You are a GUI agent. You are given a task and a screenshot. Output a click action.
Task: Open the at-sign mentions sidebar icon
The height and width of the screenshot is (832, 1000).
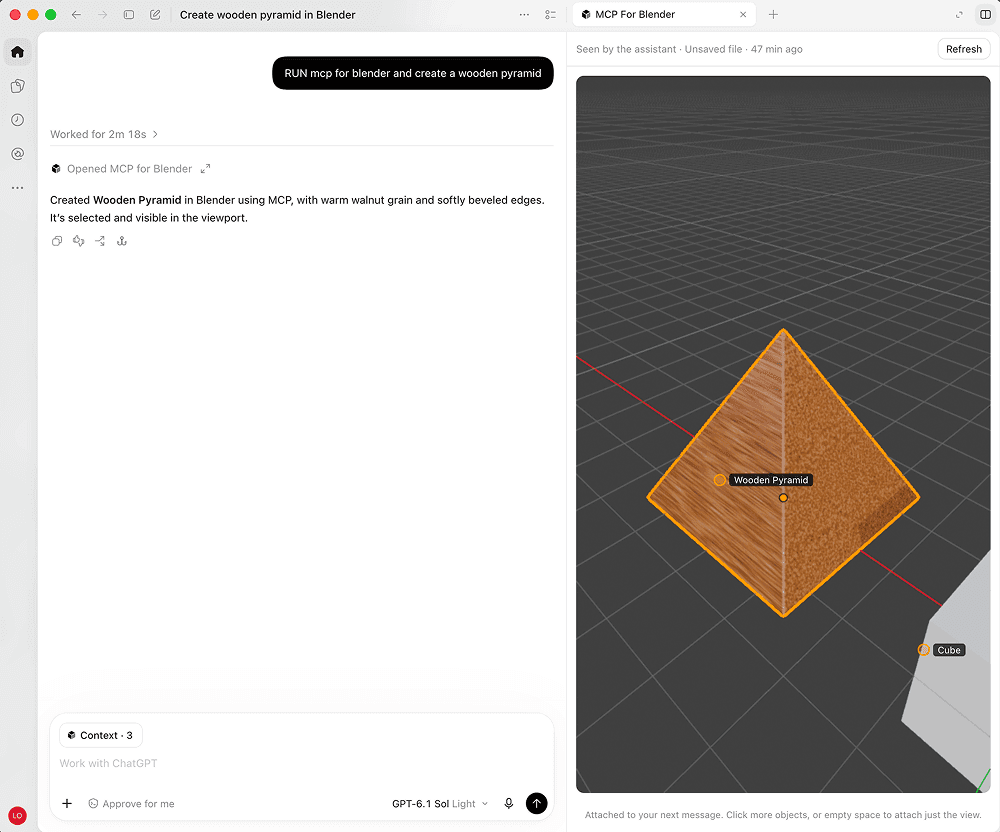(x=17, y=154)
